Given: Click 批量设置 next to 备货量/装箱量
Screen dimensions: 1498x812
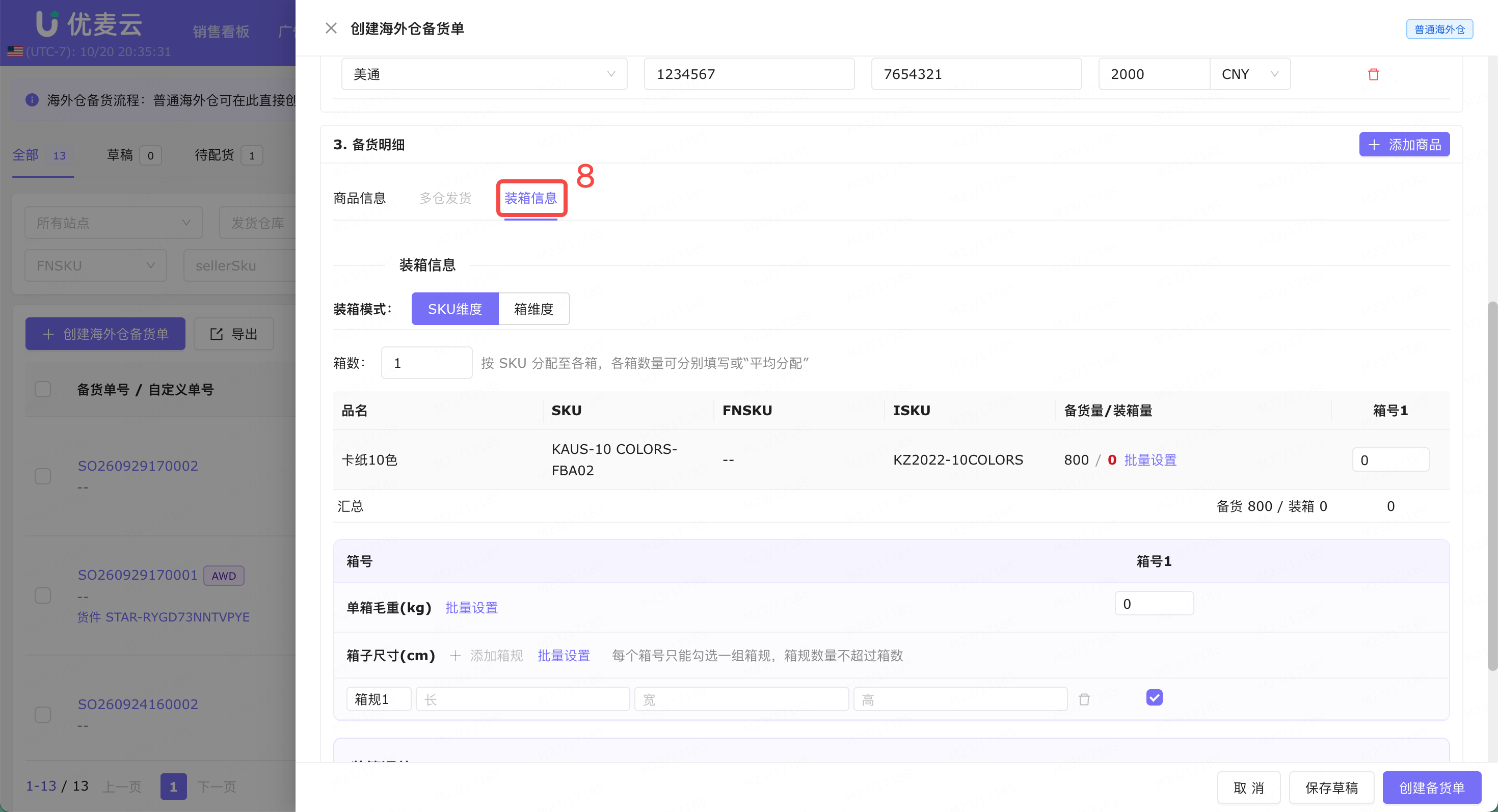Looking at the screenshot, I should [1151, 460].
